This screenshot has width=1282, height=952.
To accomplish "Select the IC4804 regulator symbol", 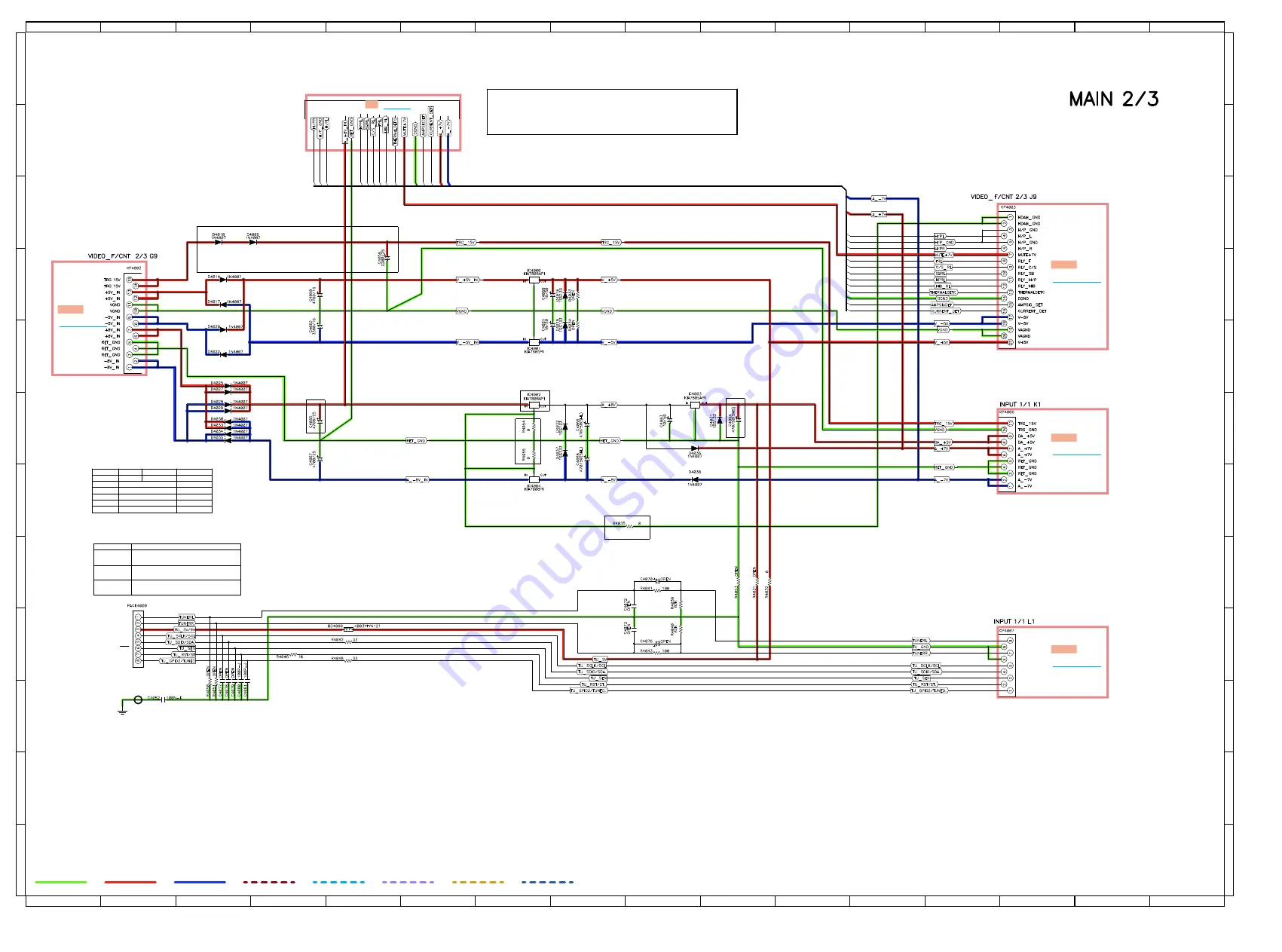I will (534, 479).
